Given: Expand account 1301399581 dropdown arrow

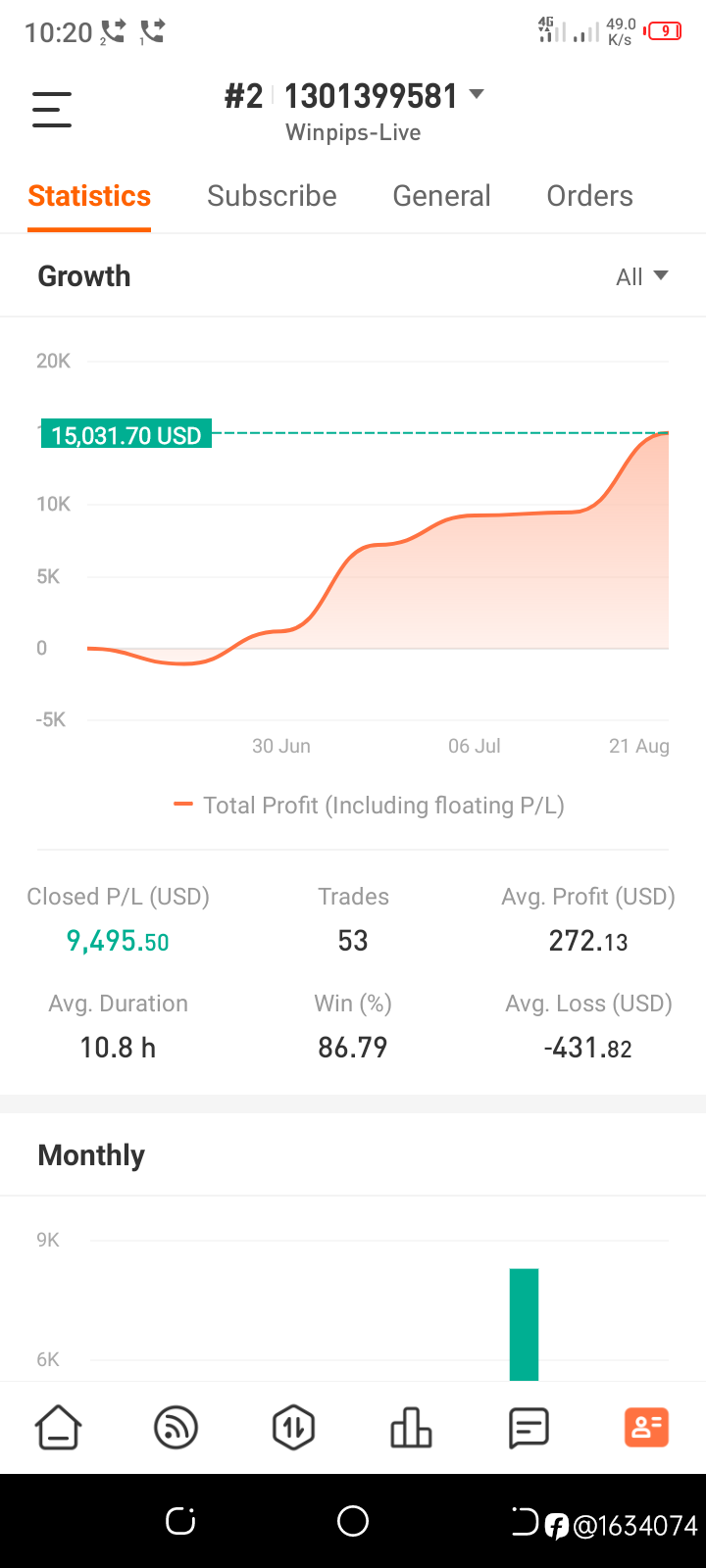Looking at the screenshot, I should (477, 94).
